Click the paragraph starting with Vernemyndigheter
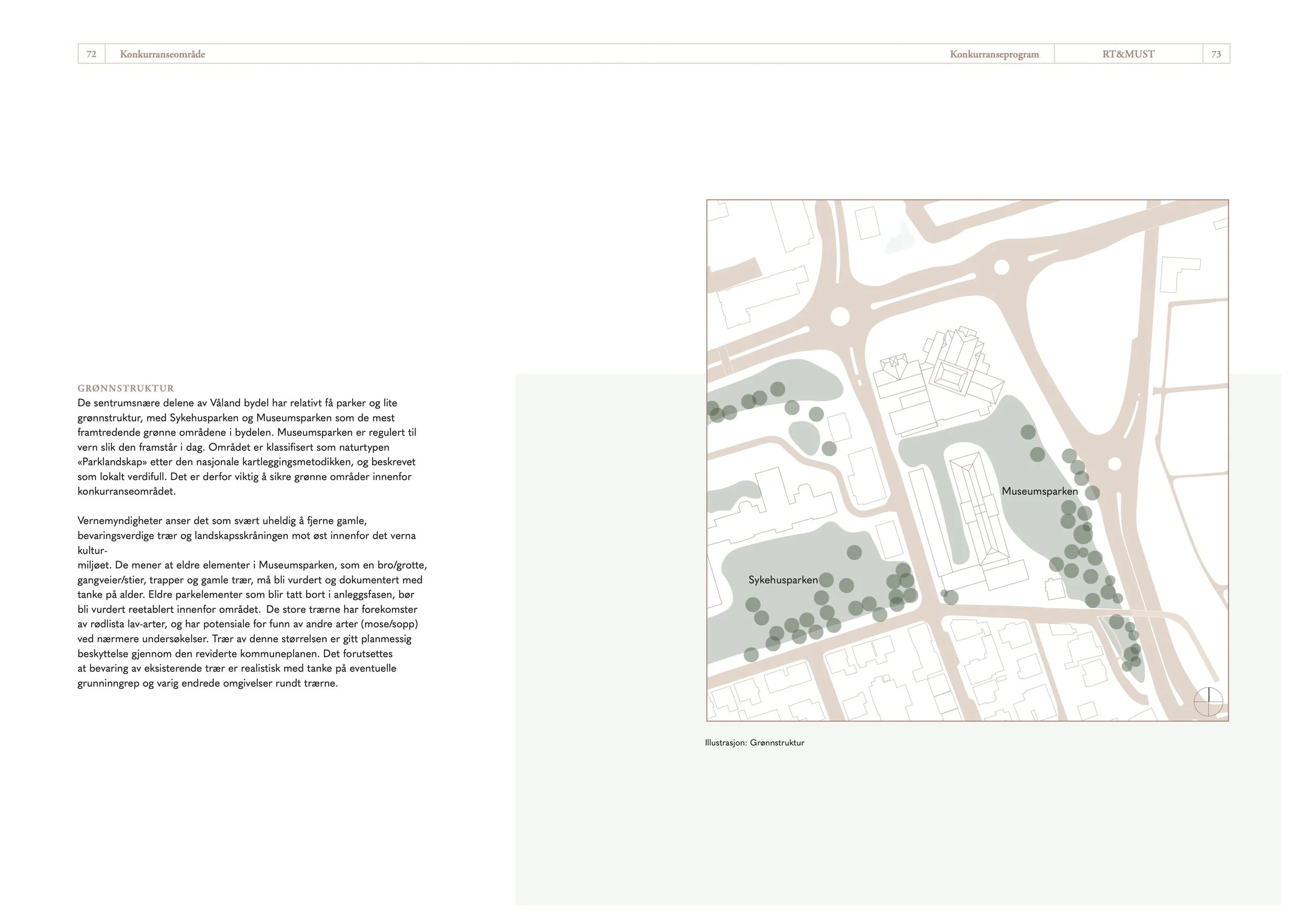This screenshot has height=924, width=1308. pos(252,602)
